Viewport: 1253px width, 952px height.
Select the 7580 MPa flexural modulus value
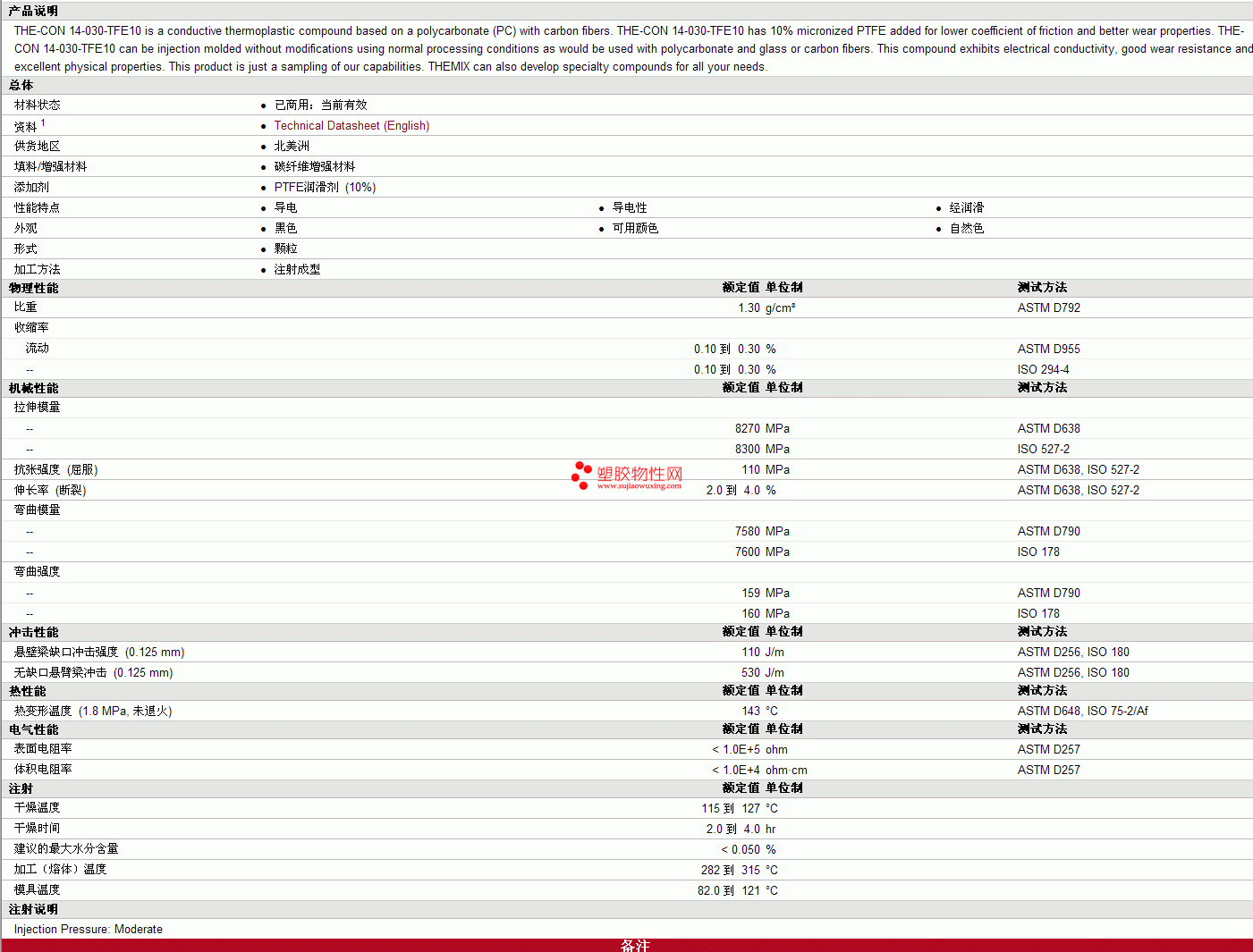pos(762,532)
